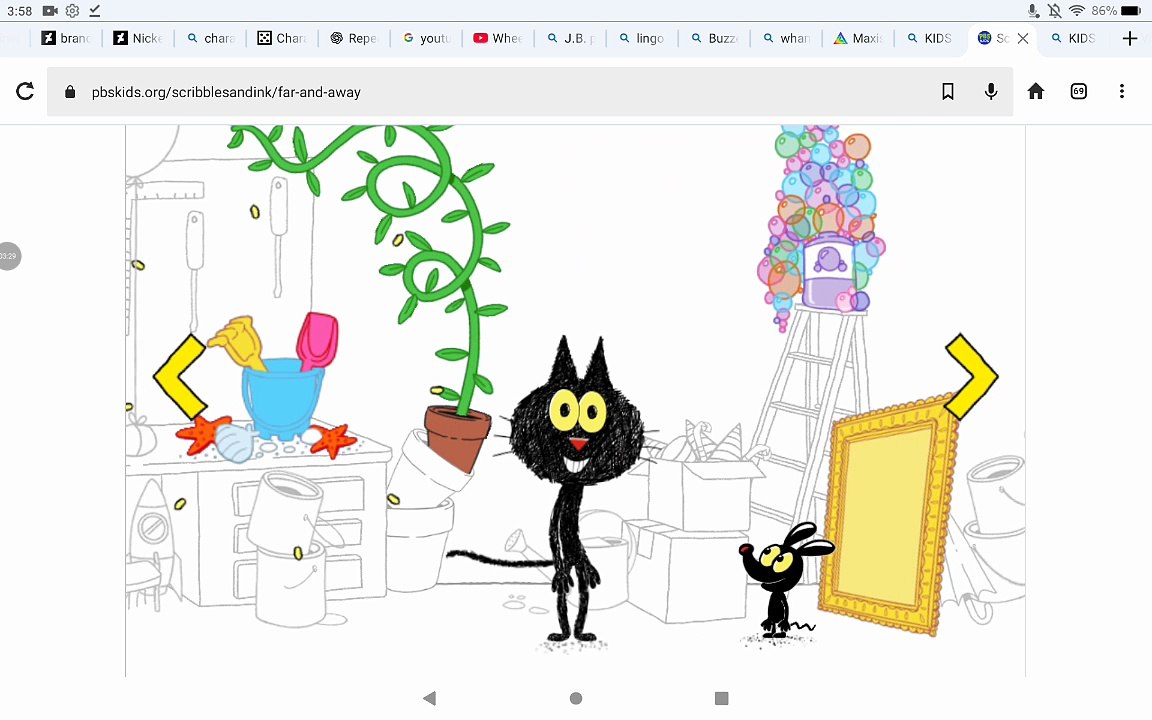
Task: Go to browser home page
Action: tap(1036, 91)
